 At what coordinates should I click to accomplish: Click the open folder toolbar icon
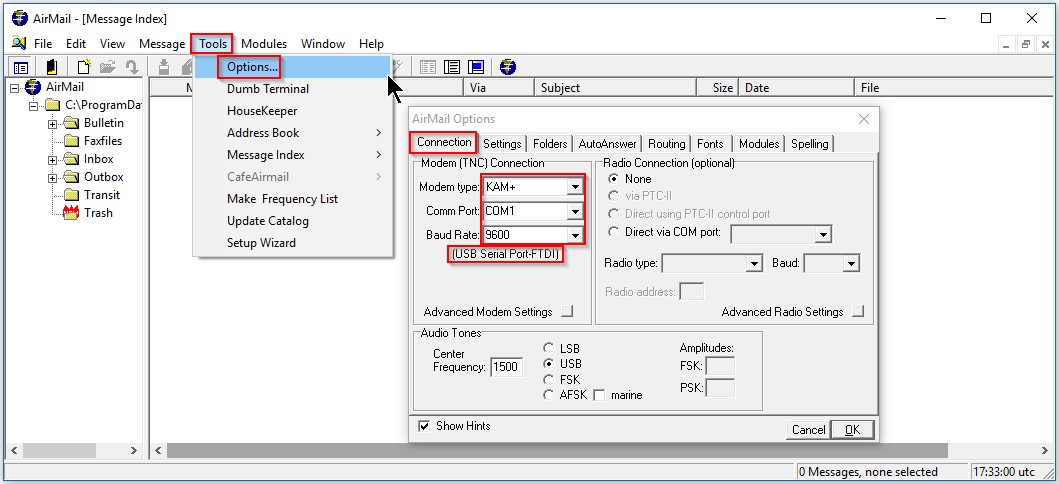107,67
